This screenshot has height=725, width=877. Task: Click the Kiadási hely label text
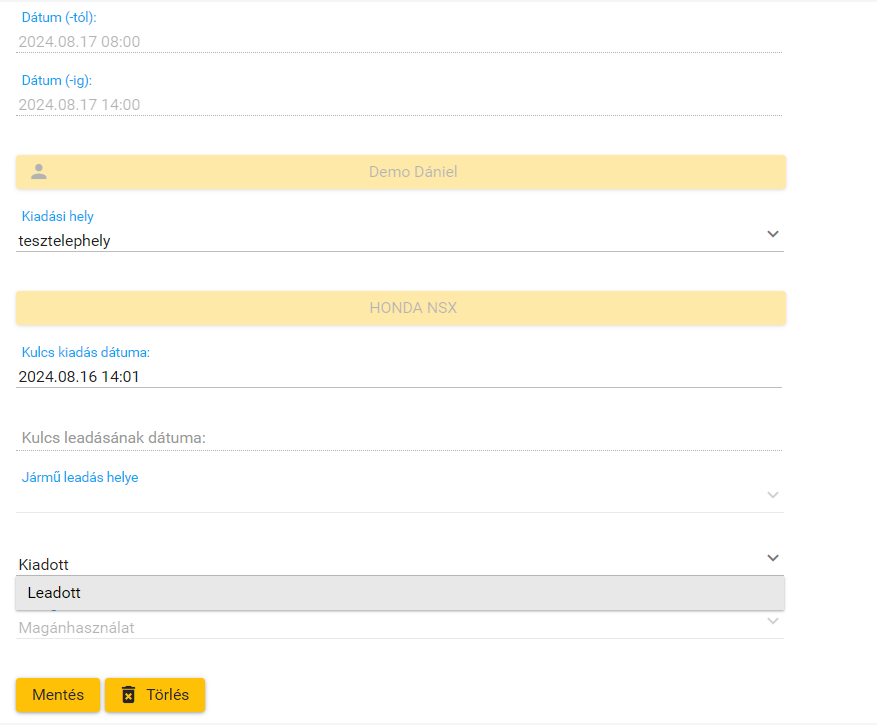point(58,216)
